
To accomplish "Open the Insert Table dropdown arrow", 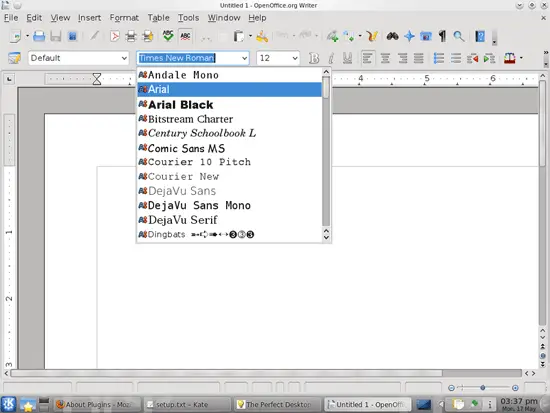I will pyautogui.click(x=360, y=36).
